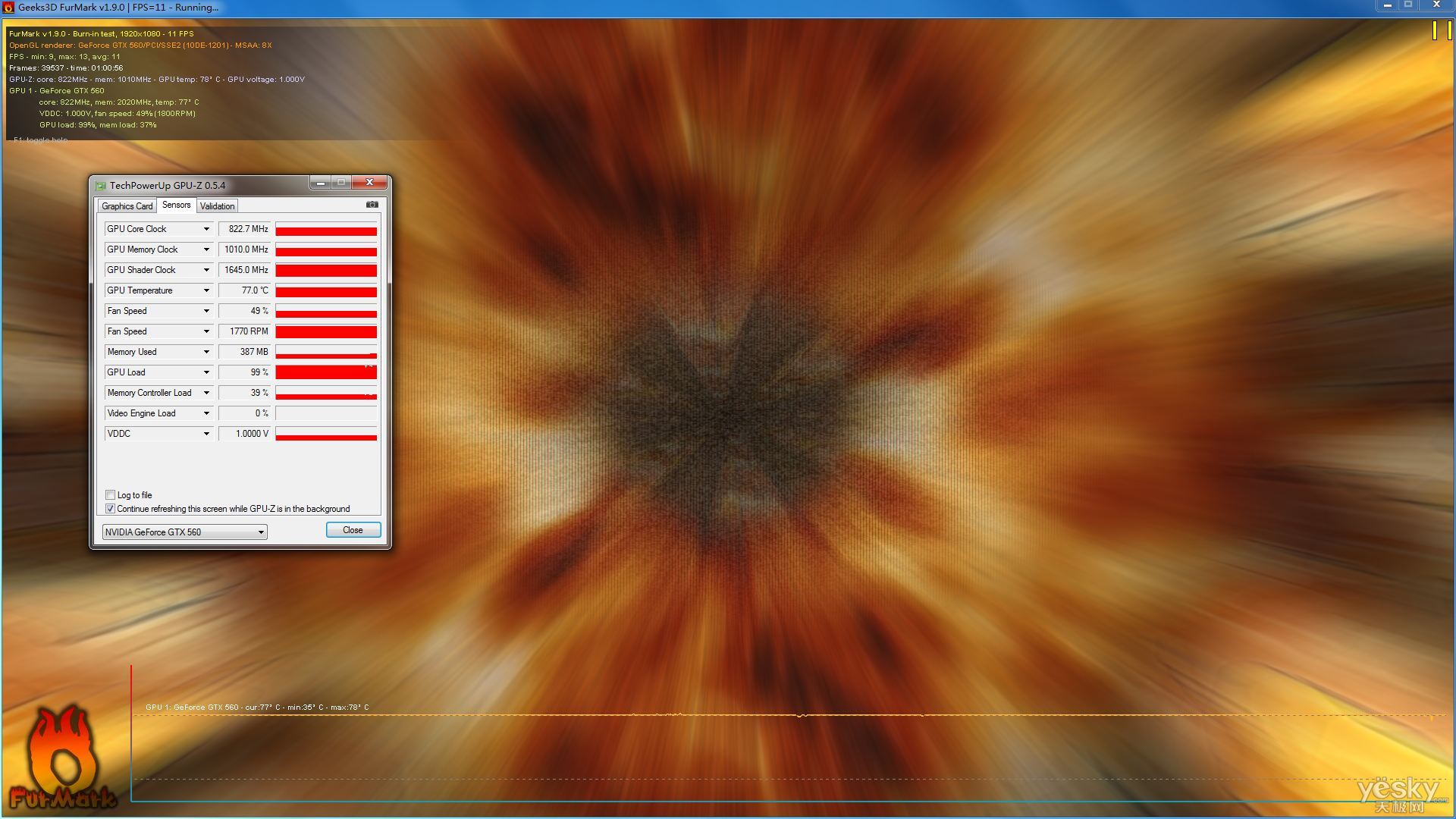This screenshot has height=819, width=1456.
Task: Open the GPU Memory Clock dropdown
Action: [x=206, y=249]
